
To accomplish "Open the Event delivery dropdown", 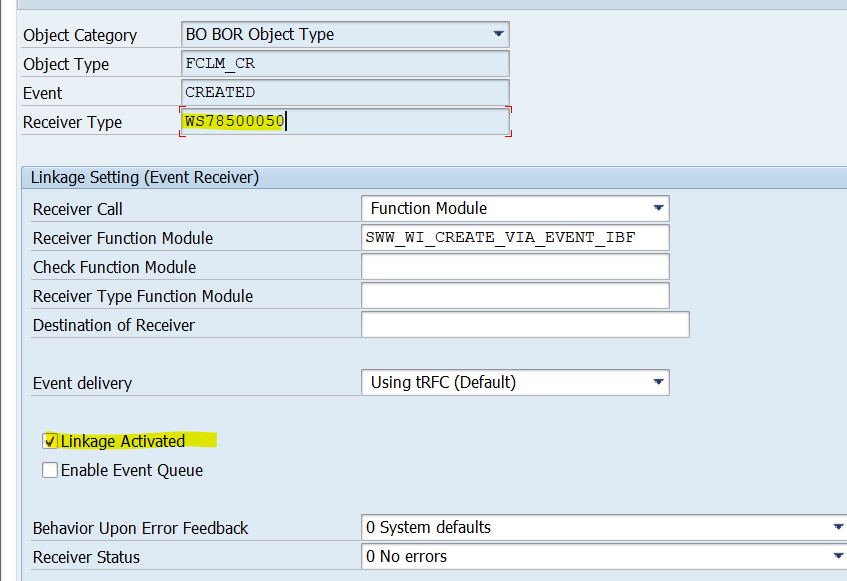I will click(x=658, y=382).
